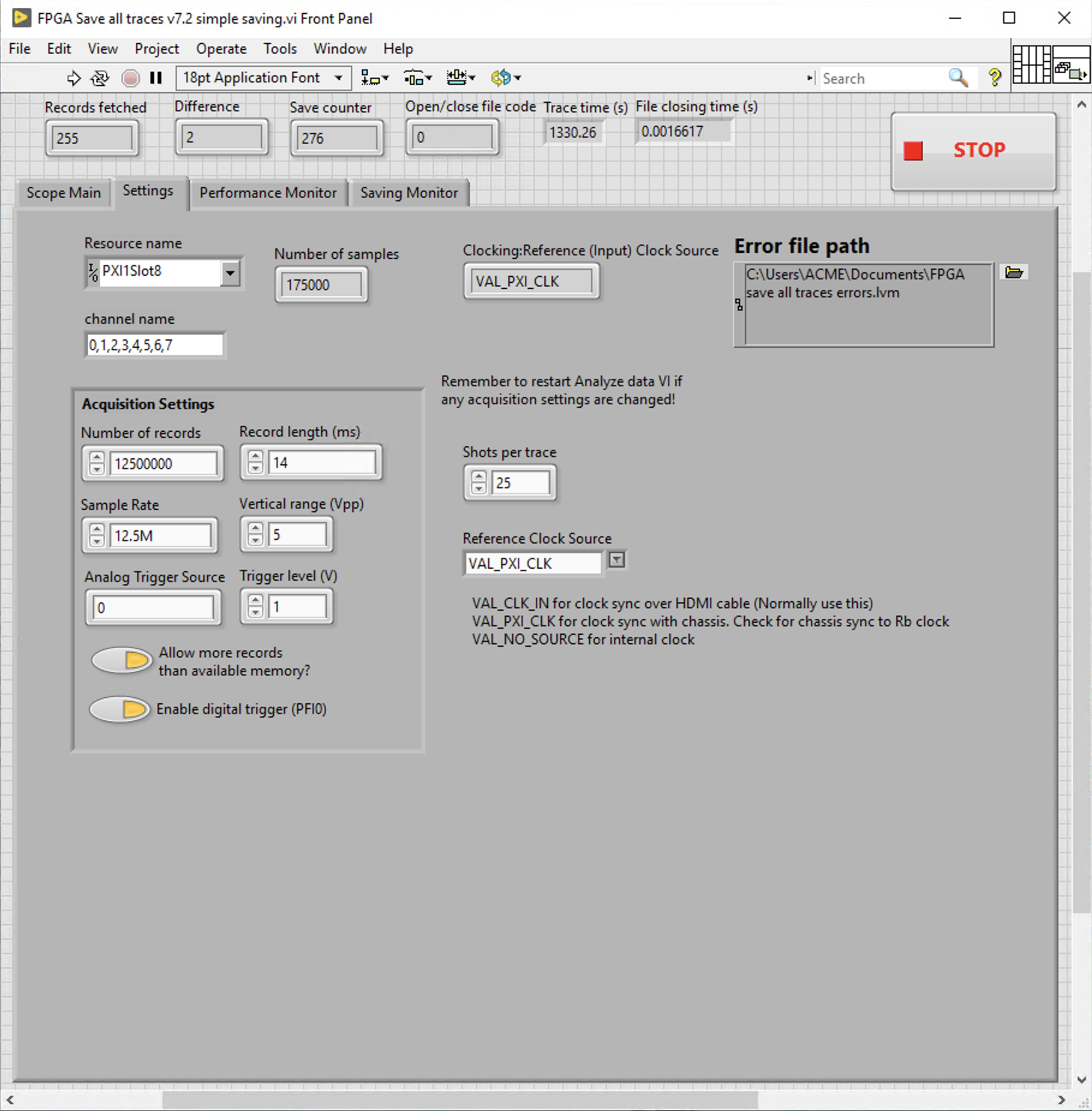Click the Error file path browse folder

1014,273
